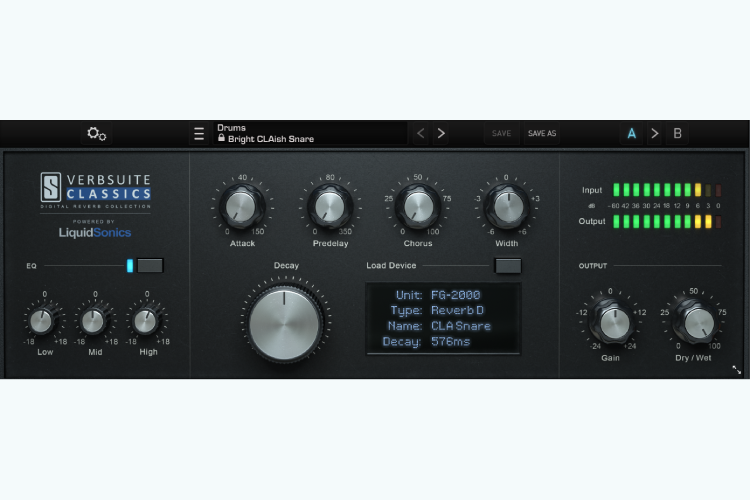Click the Type Reverb D display line

click(x=437, y=311)
